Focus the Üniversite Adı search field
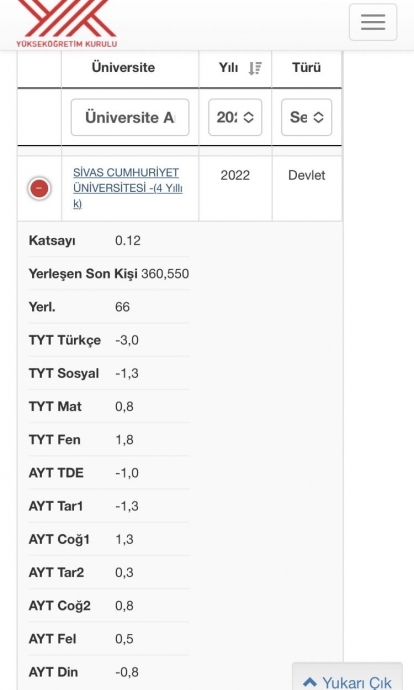Viewport: 414px width, 690px height. (130, 117)
